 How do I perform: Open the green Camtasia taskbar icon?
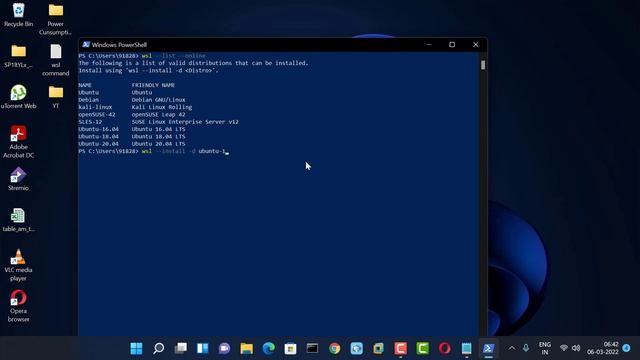click(423, 348)
